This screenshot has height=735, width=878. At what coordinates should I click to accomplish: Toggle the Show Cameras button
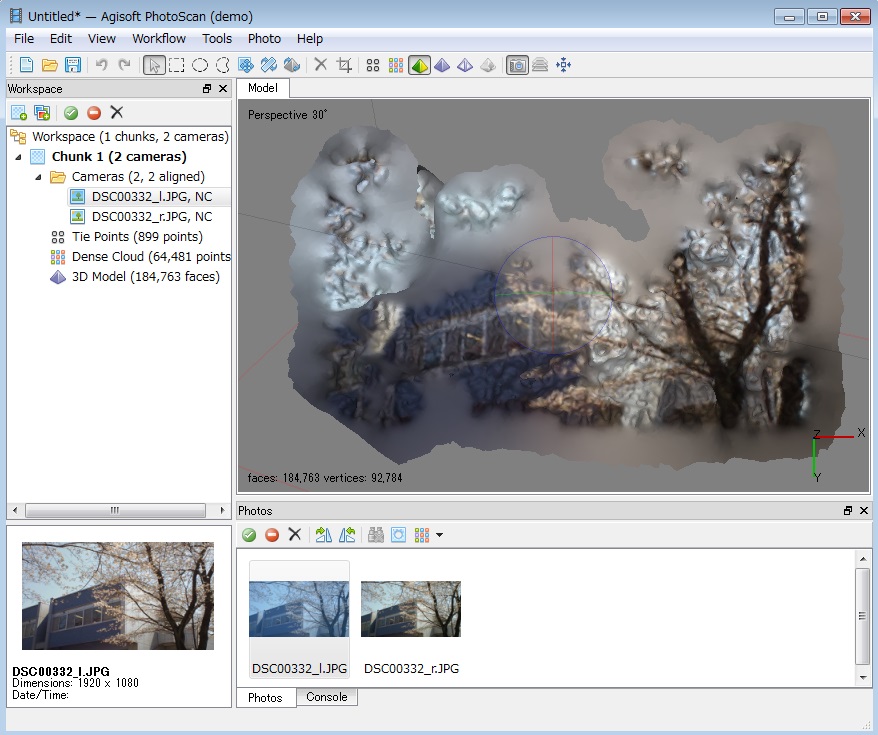click(x=517, y=65)
